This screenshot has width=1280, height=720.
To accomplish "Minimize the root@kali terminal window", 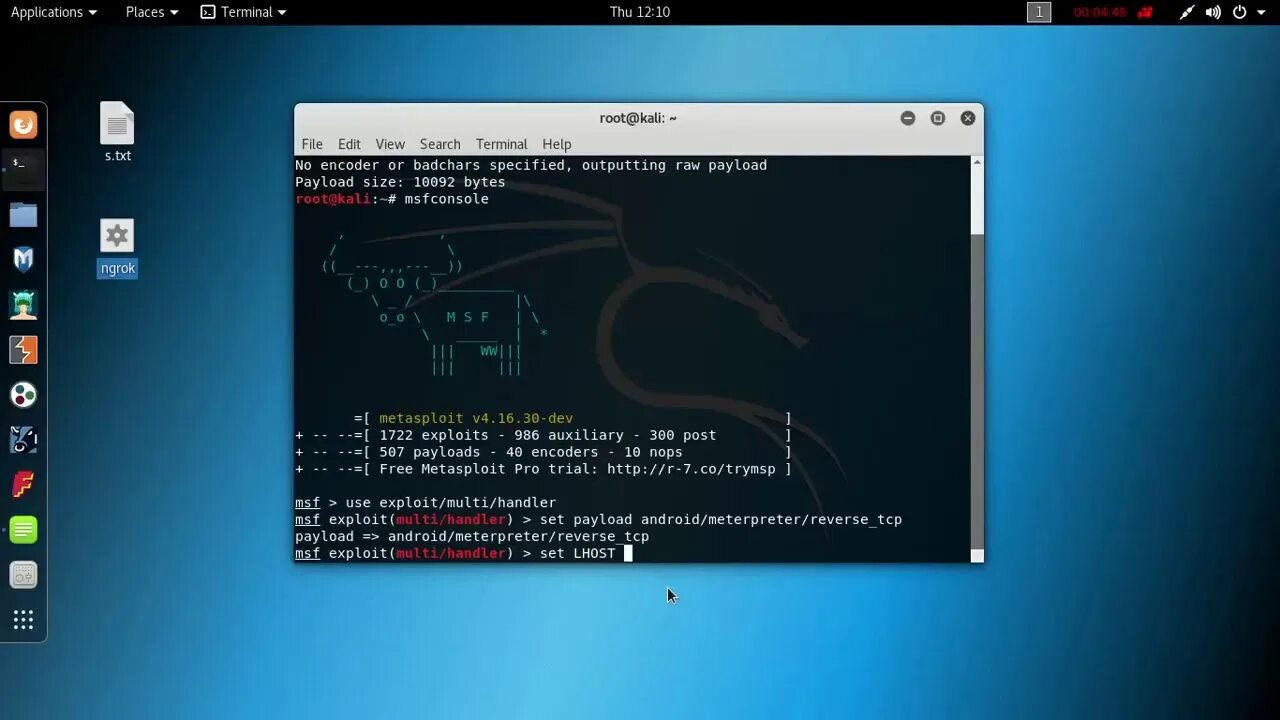I will (908, 118).
